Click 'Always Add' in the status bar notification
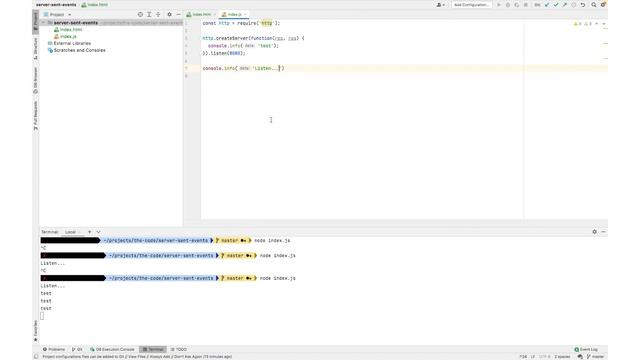 [x=160, y=357]
